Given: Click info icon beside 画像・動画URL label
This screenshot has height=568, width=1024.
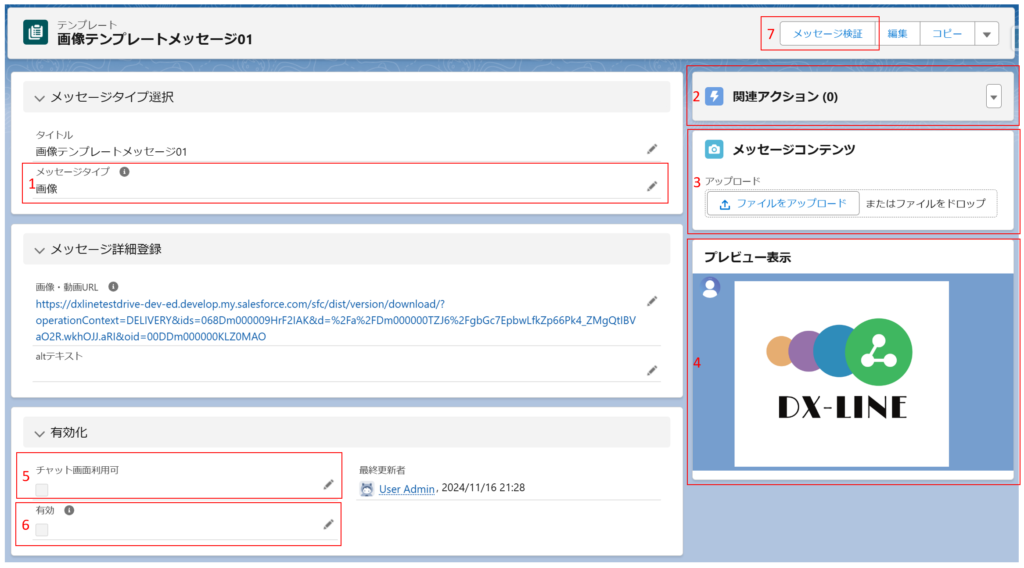Looking at the screenshot, I should 113,286.
